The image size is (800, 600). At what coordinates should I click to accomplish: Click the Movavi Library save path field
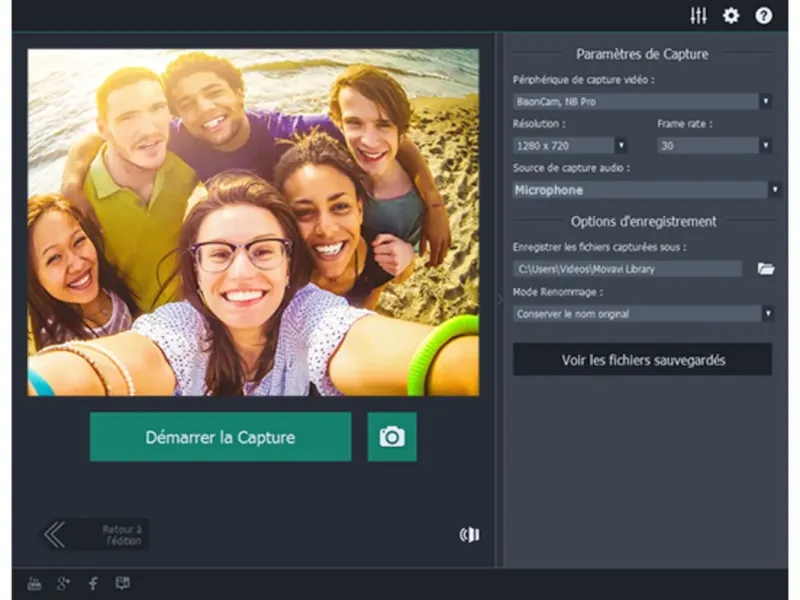pos(627,269)
